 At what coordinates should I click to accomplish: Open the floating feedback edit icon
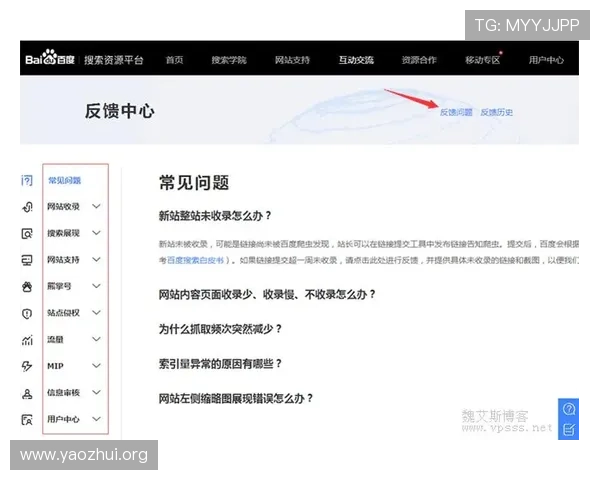coord(569,429)
